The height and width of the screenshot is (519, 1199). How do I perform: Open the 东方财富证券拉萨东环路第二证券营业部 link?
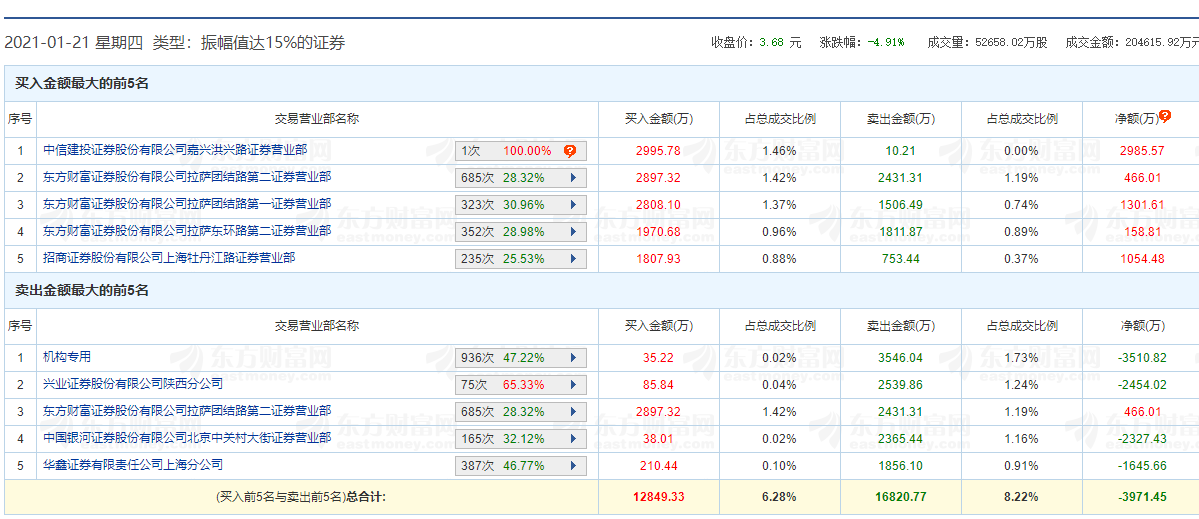(187, 231)
